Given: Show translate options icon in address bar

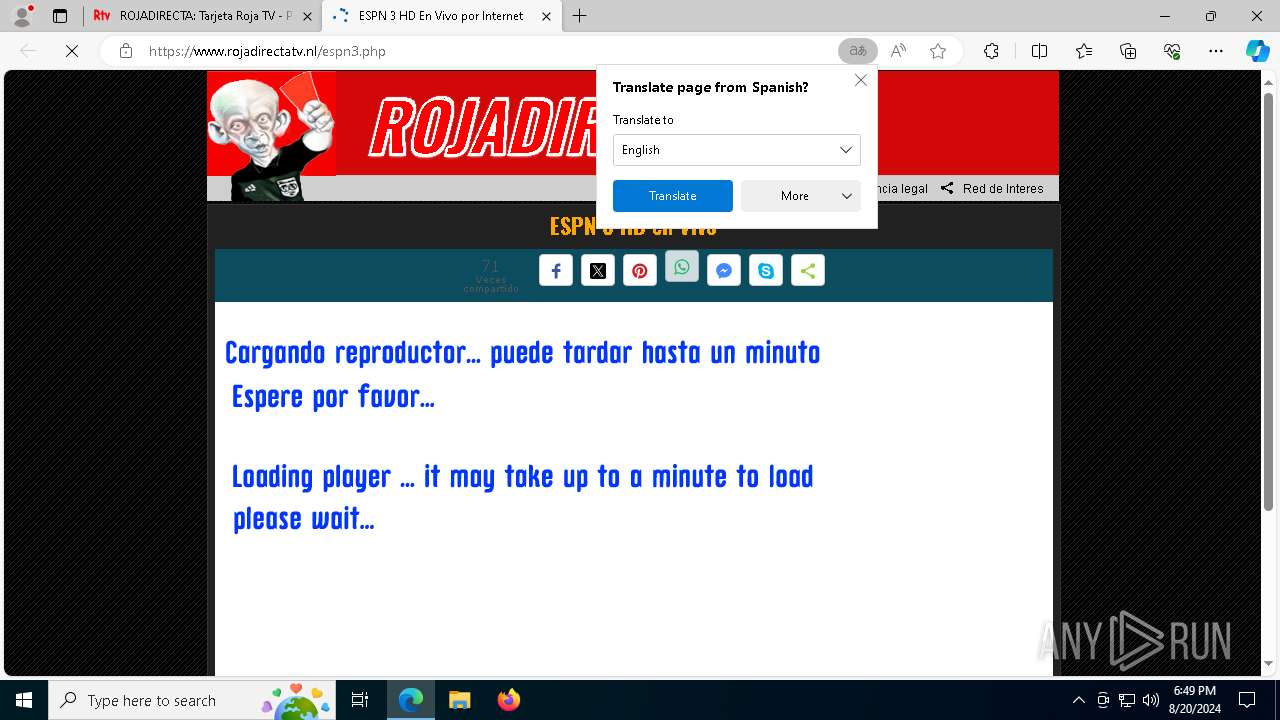Looking at the screenshot, I should tap(858, 51).
